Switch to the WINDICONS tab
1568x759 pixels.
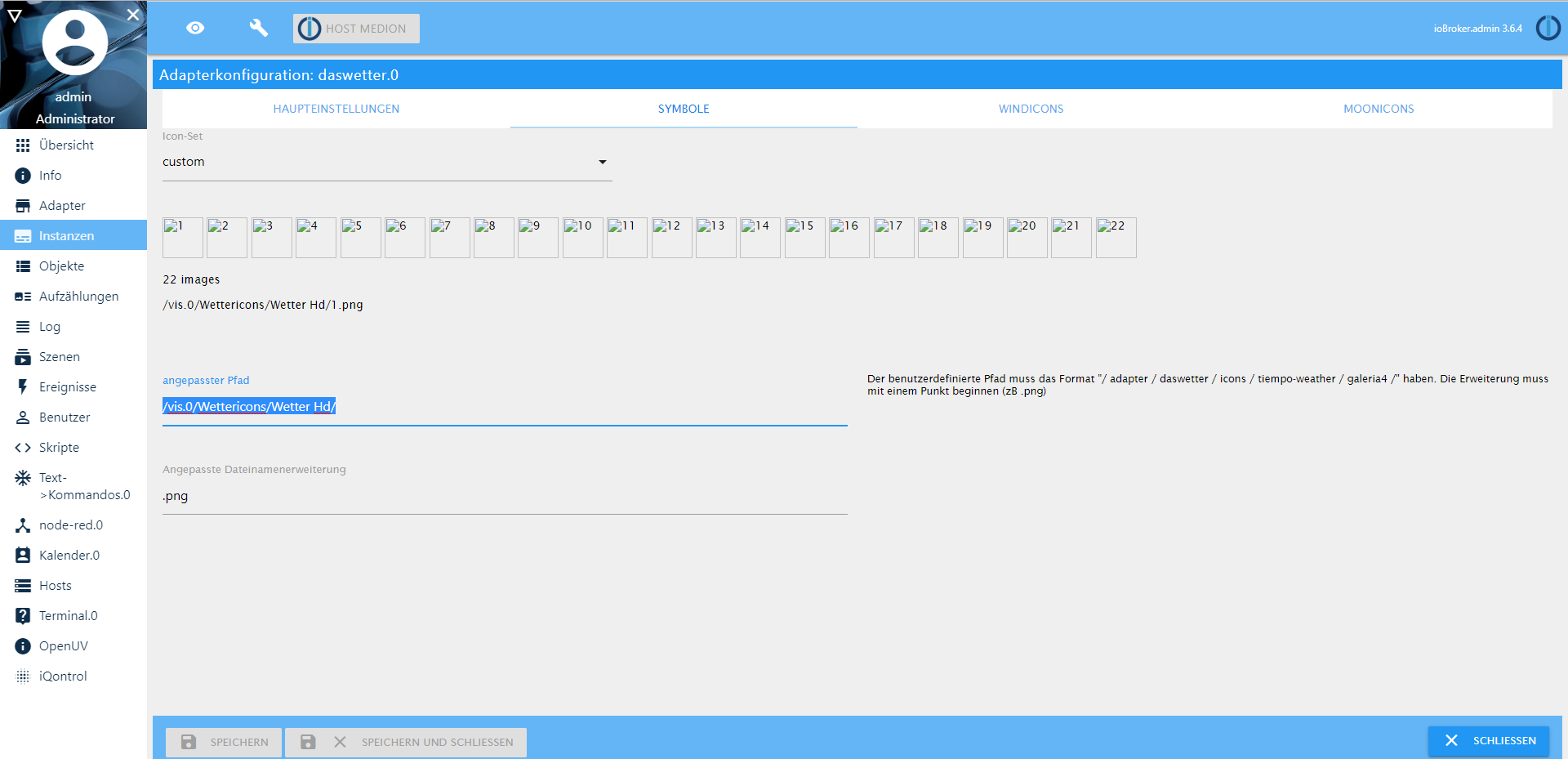1031,108
